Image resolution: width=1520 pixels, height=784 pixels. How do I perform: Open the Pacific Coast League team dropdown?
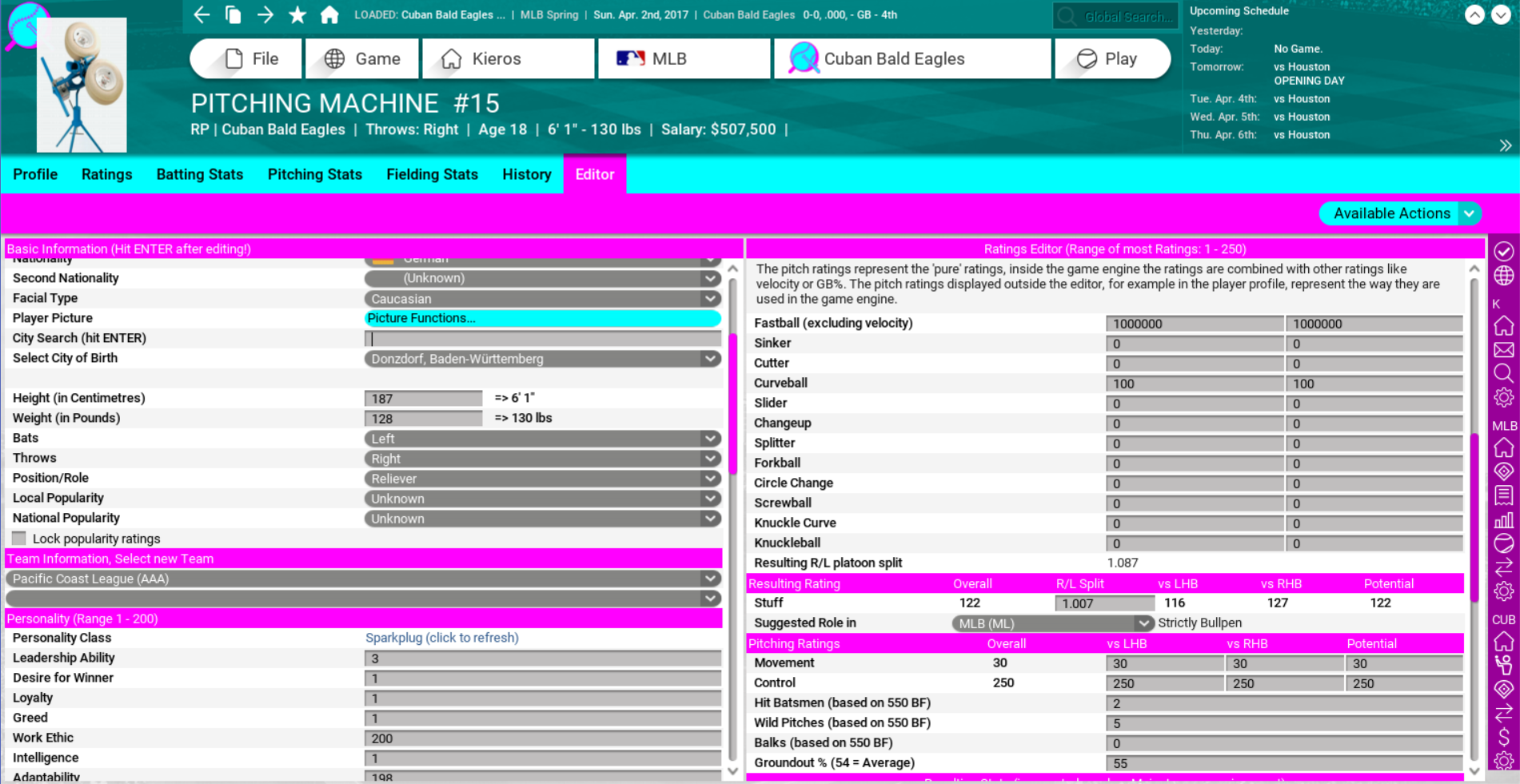click(x=364, y=579)
